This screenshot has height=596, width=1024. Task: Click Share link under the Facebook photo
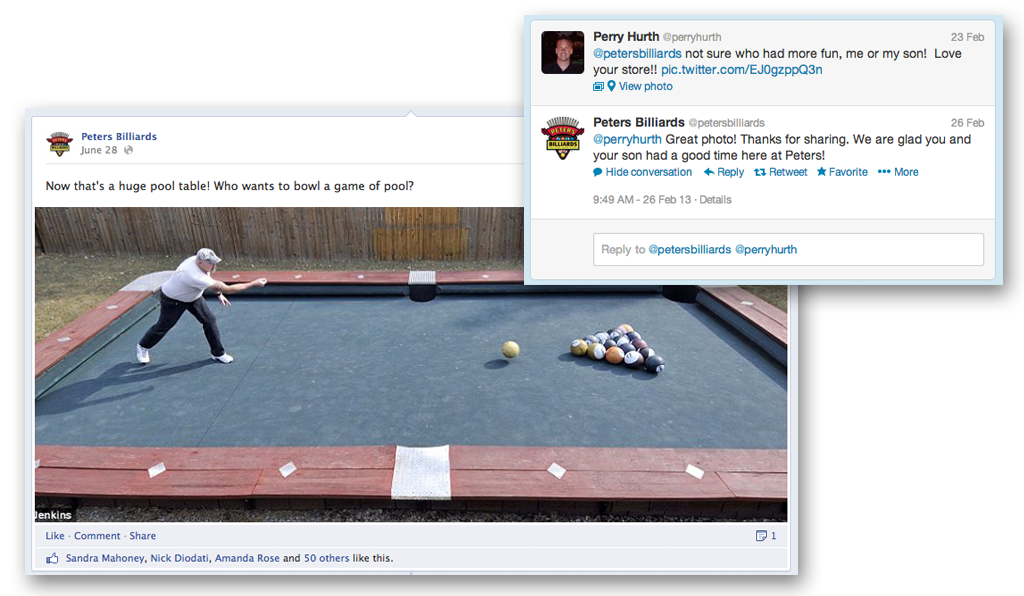143,536
